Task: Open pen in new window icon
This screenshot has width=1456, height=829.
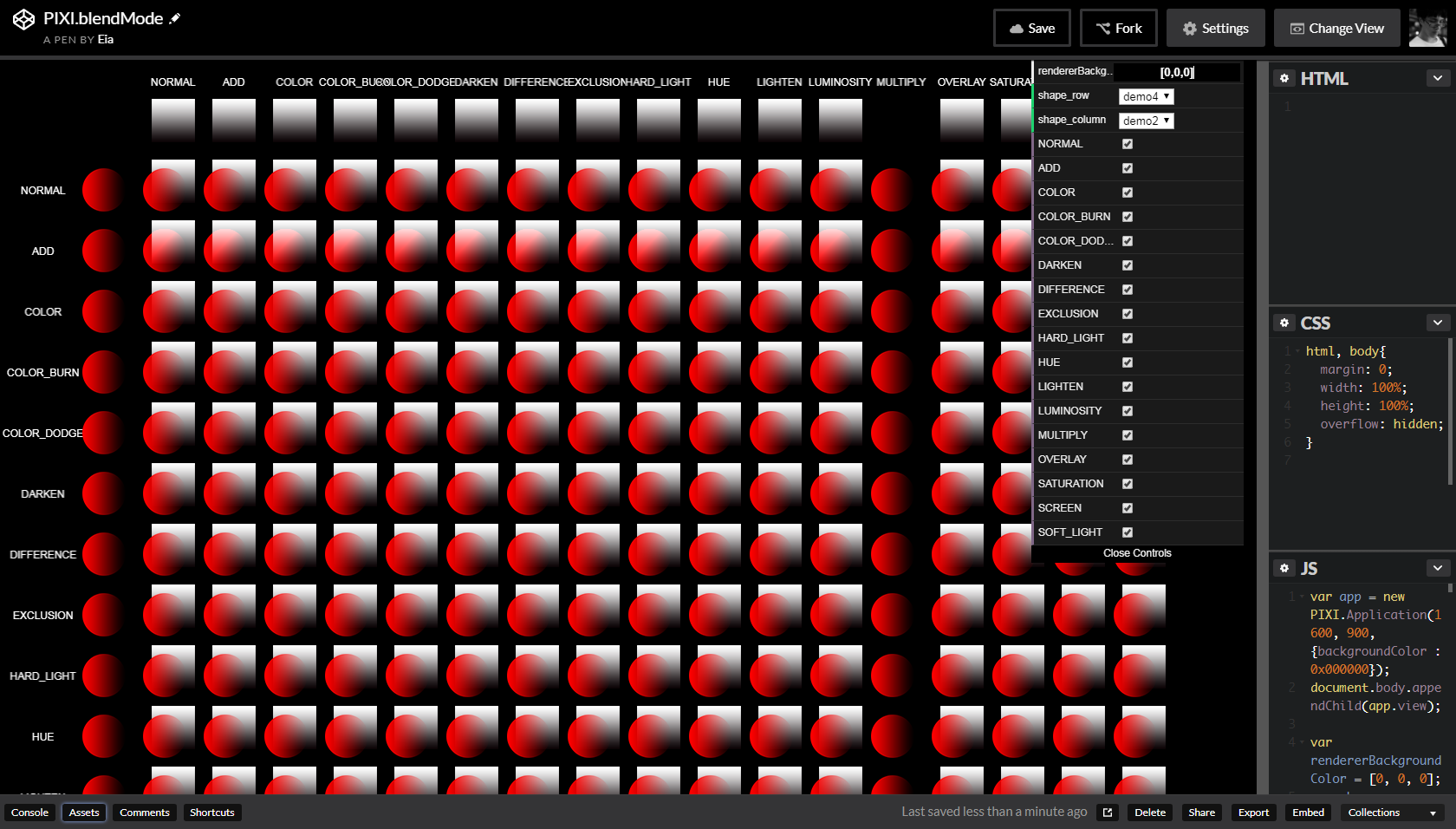Action: [1108, 813]
